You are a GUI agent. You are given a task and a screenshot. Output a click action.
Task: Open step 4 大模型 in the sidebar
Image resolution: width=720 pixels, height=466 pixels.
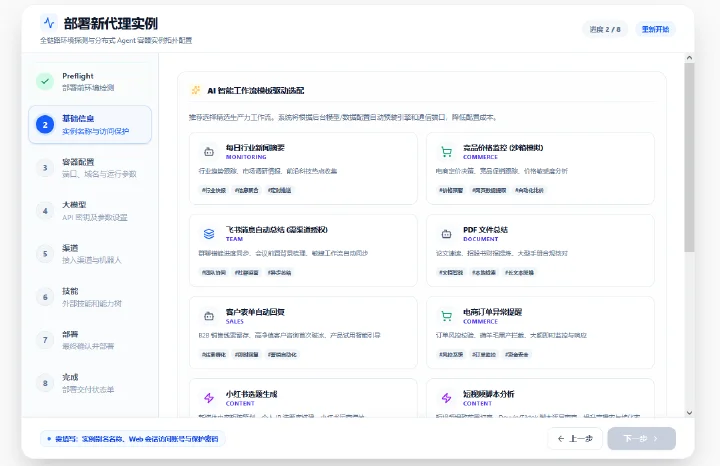[90, 211]
